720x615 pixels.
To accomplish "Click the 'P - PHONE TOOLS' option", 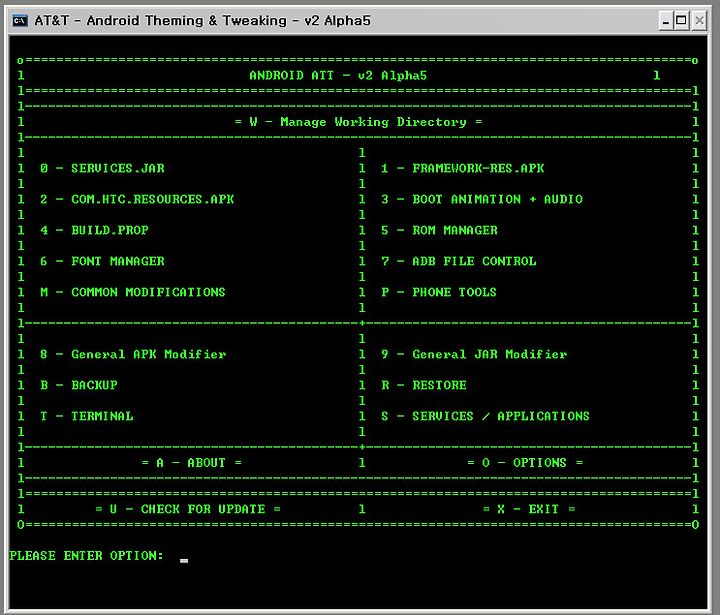I will click(x=439, y=292).
